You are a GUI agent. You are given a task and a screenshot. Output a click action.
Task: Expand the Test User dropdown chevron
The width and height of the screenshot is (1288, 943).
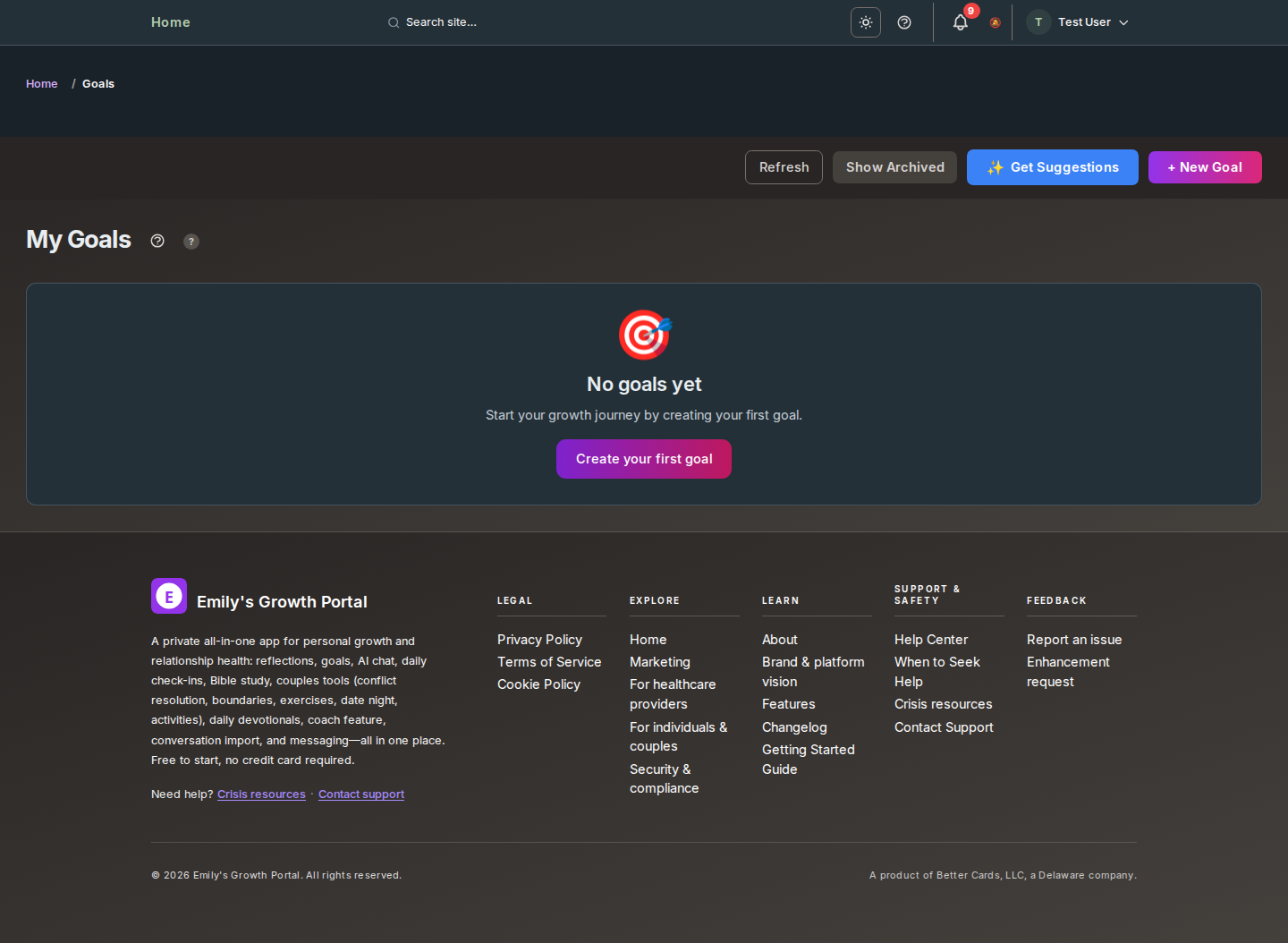tap(1123, 22)
